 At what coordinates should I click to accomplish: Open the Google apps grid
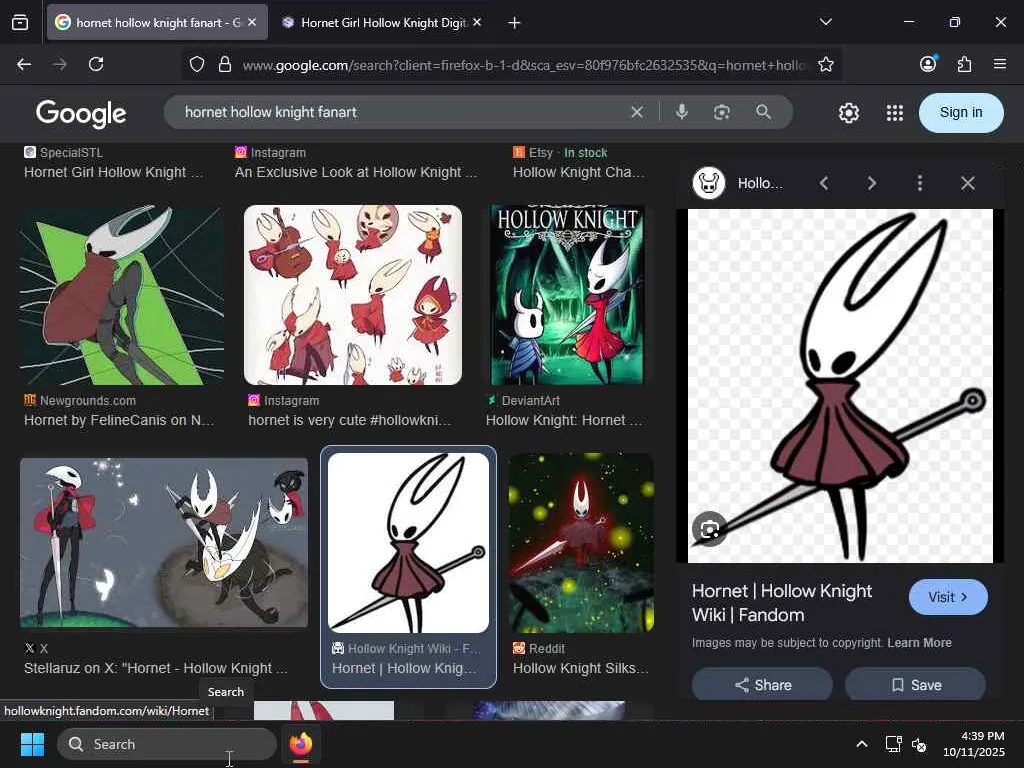[895, 113]
